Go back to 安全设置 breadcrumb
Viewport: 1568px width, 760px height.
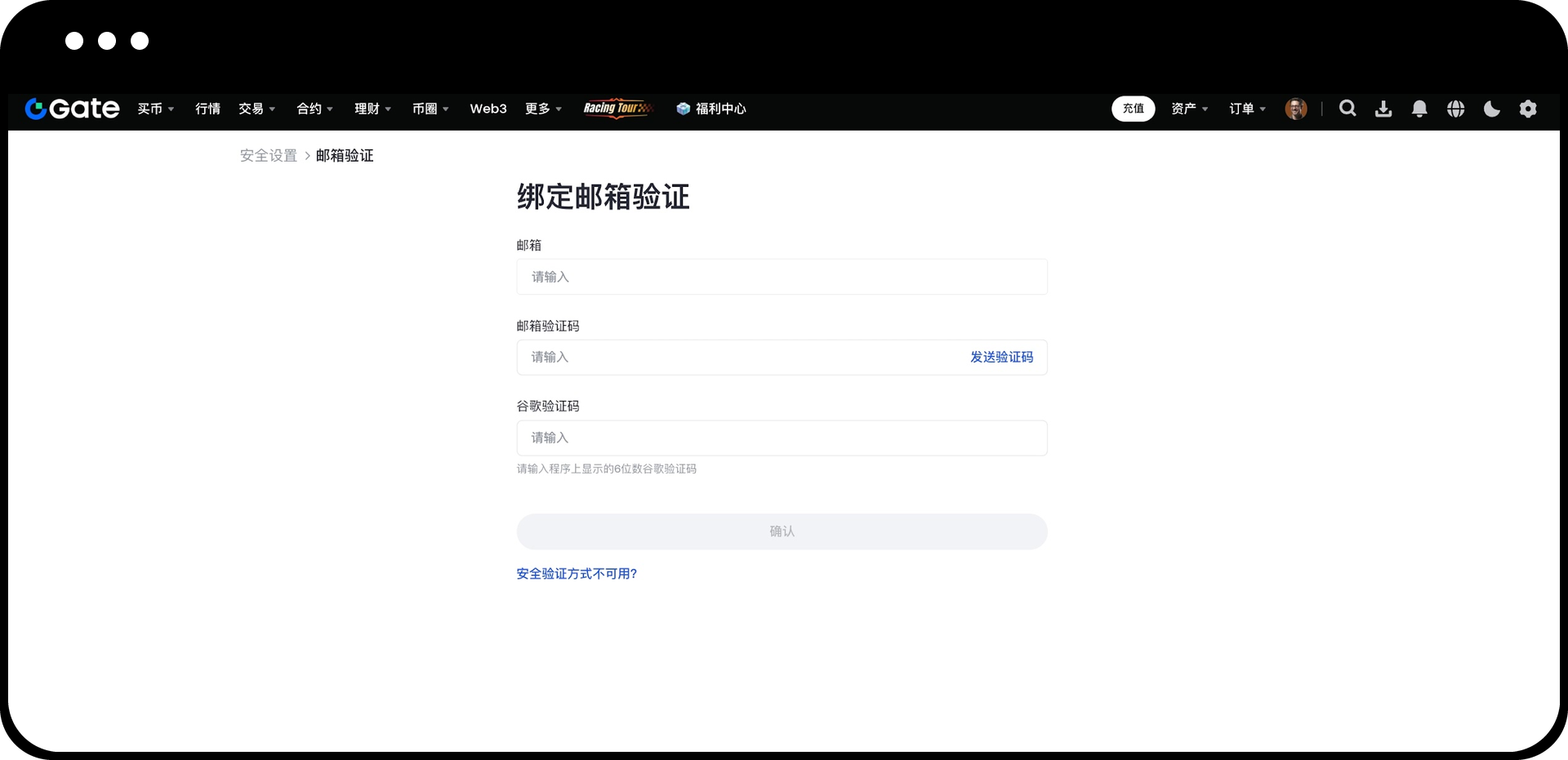point(268,156)
